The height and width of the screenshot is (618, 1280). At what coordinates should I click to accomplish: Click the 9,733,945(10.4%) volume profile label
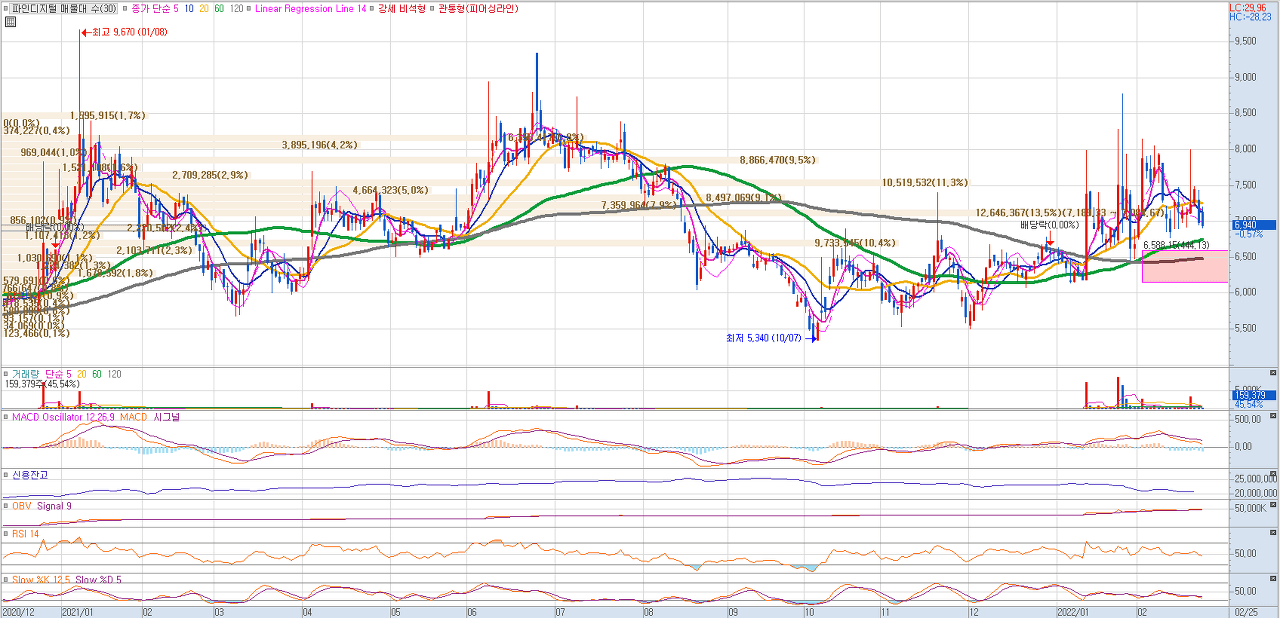click(855, 243)
